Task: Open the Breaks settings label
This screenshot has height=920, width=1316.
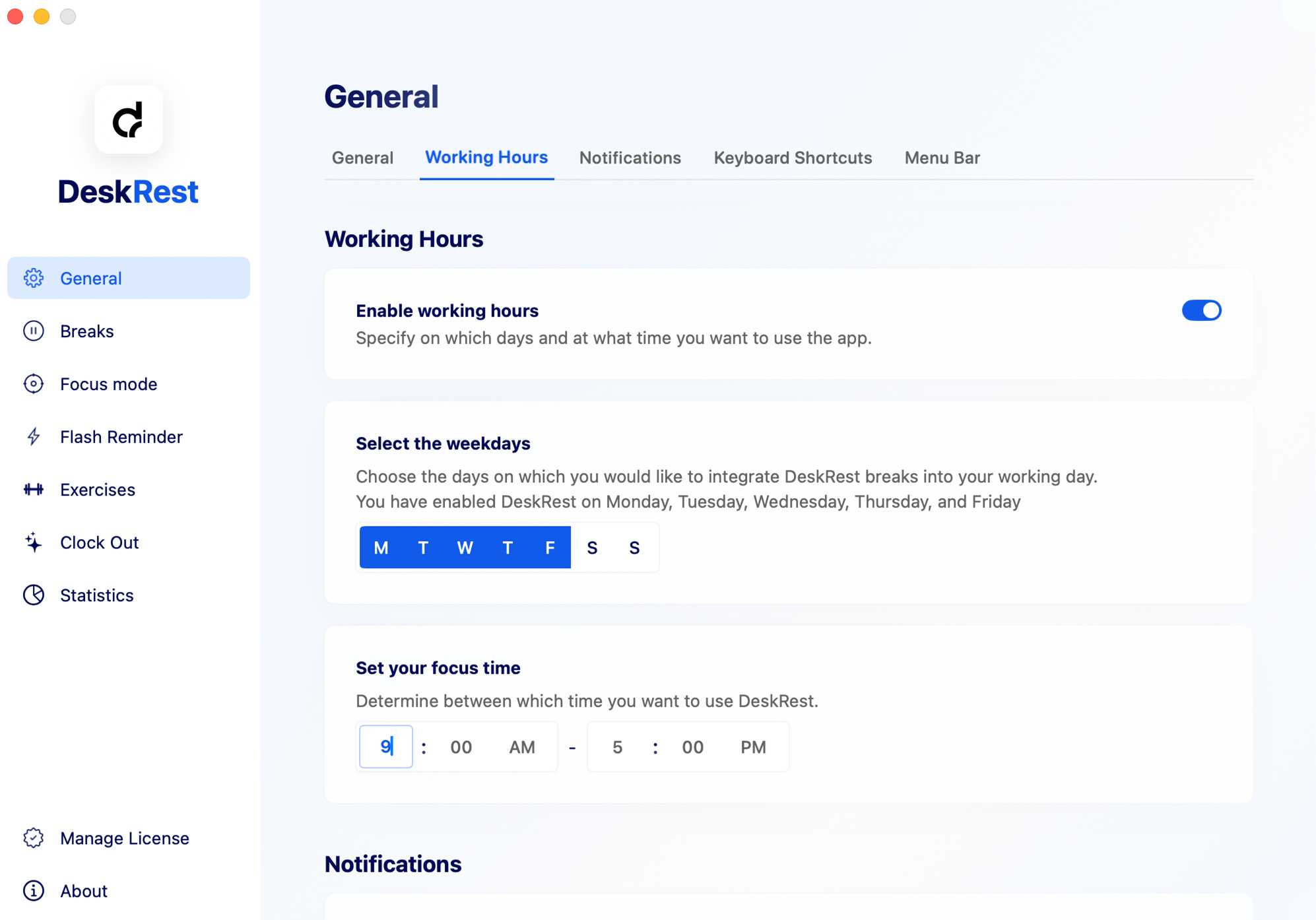Action: point(87,331)
